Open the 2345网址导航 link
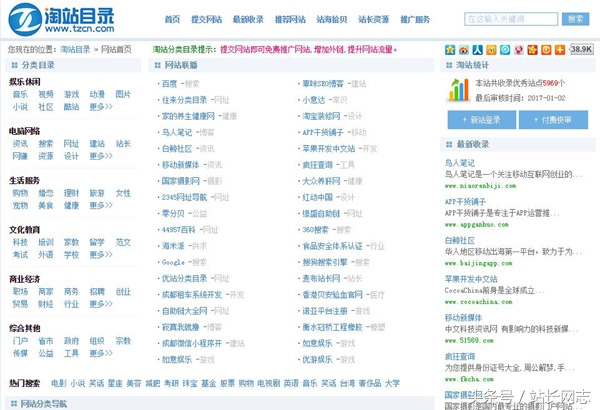Screen dimensions: 600x410 pyautogui.click(x=184, y=198)
